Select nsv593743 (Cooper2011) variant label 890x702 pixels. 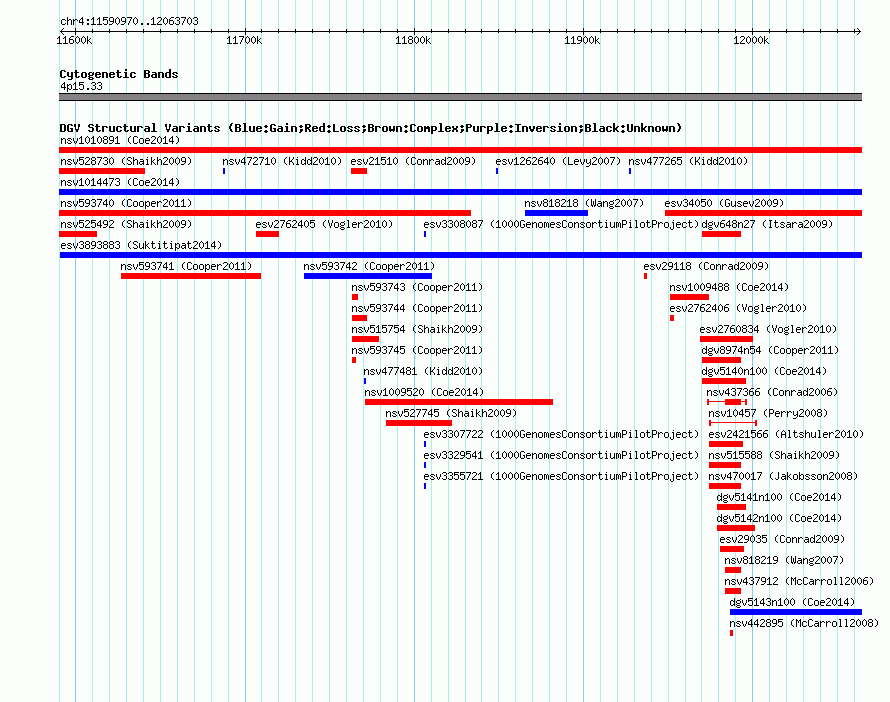tap(417, 287)
